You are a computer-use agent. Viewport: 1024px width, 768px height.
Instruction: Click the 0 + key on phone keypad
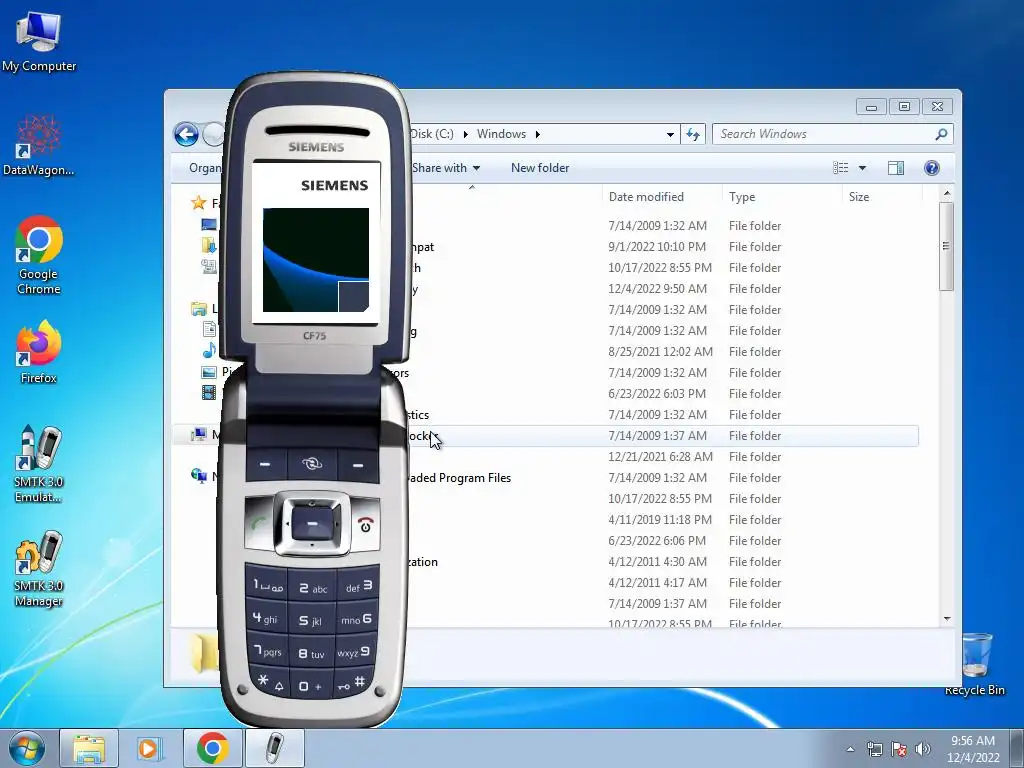click(x=312, y=686)
